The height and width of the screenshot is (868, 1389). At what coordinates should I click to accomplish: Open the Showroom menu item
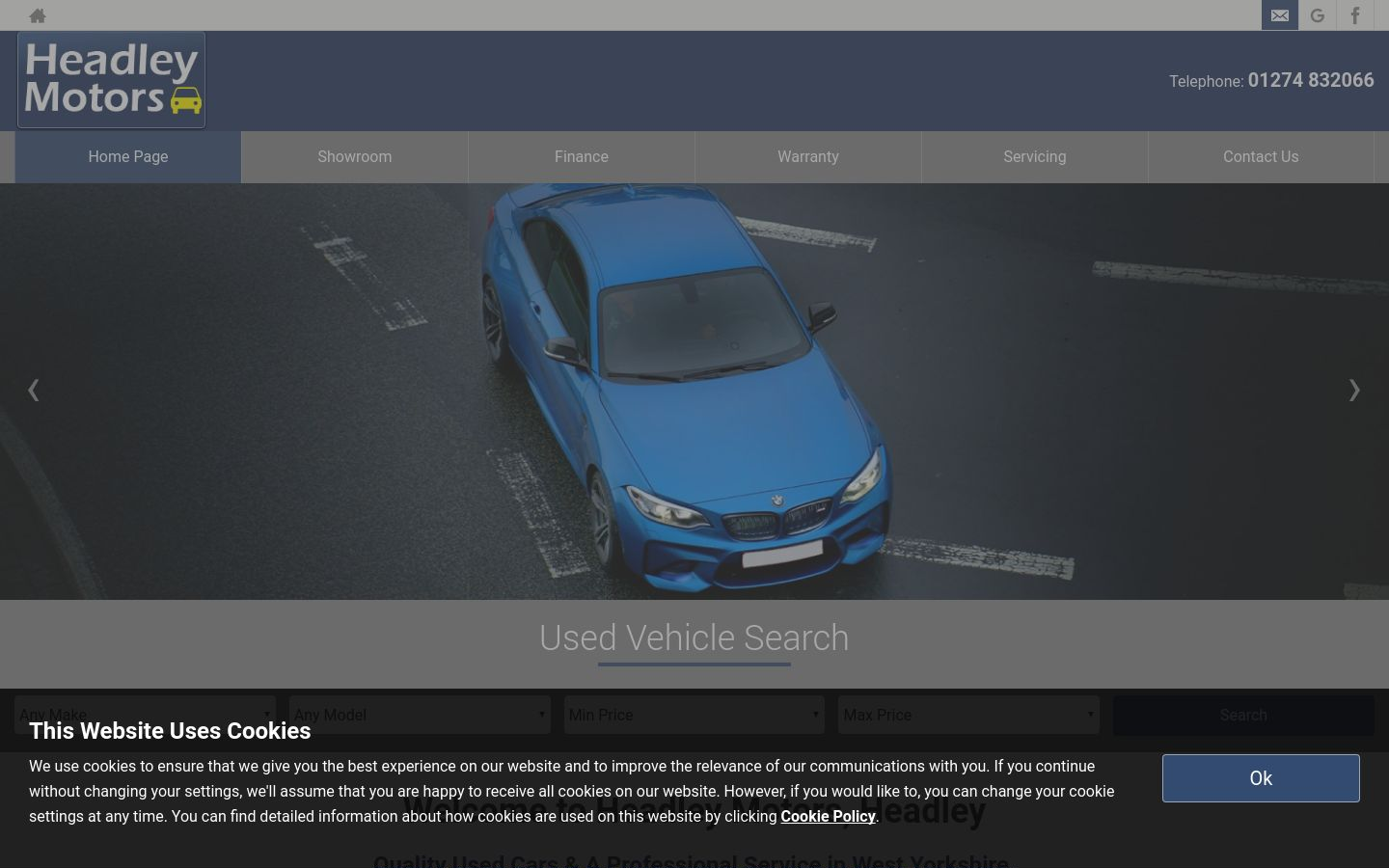355,157
